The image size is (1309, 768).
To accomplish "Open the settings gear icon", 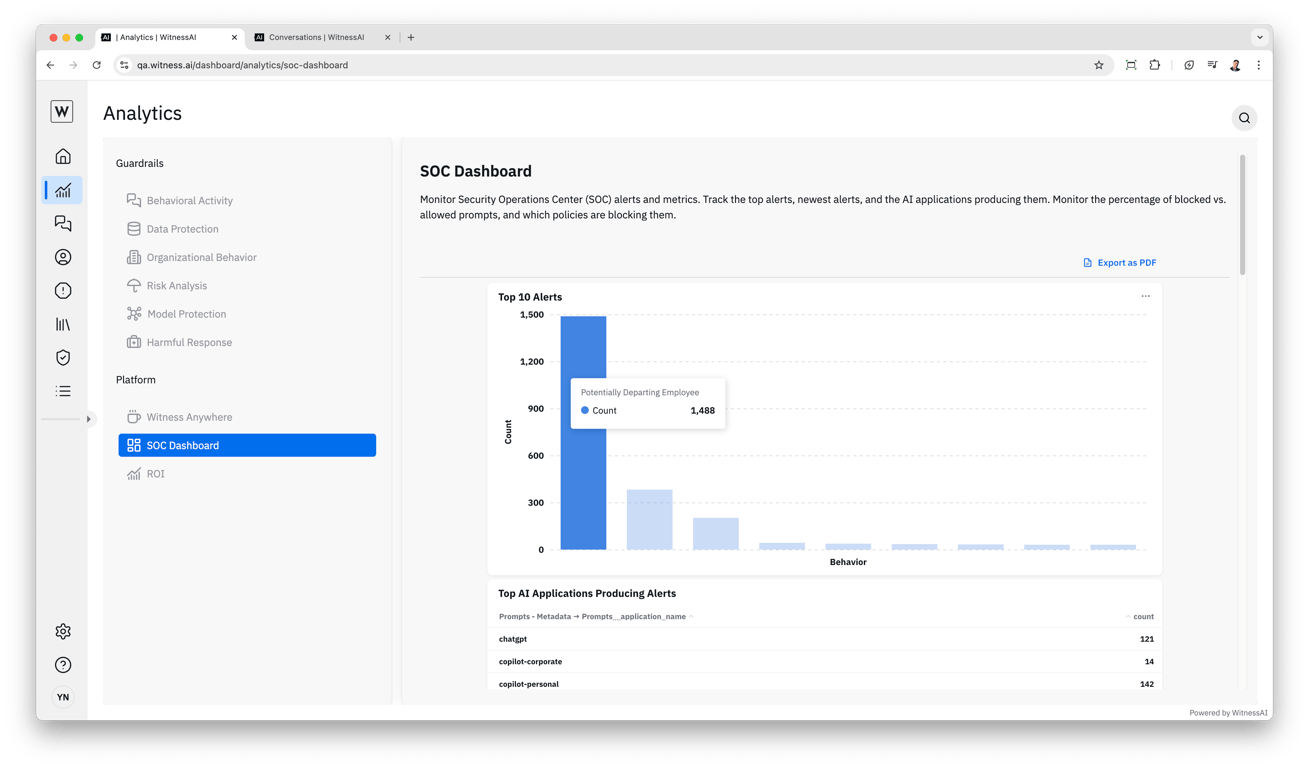I will pyautogui.click(x=63, y=631).
